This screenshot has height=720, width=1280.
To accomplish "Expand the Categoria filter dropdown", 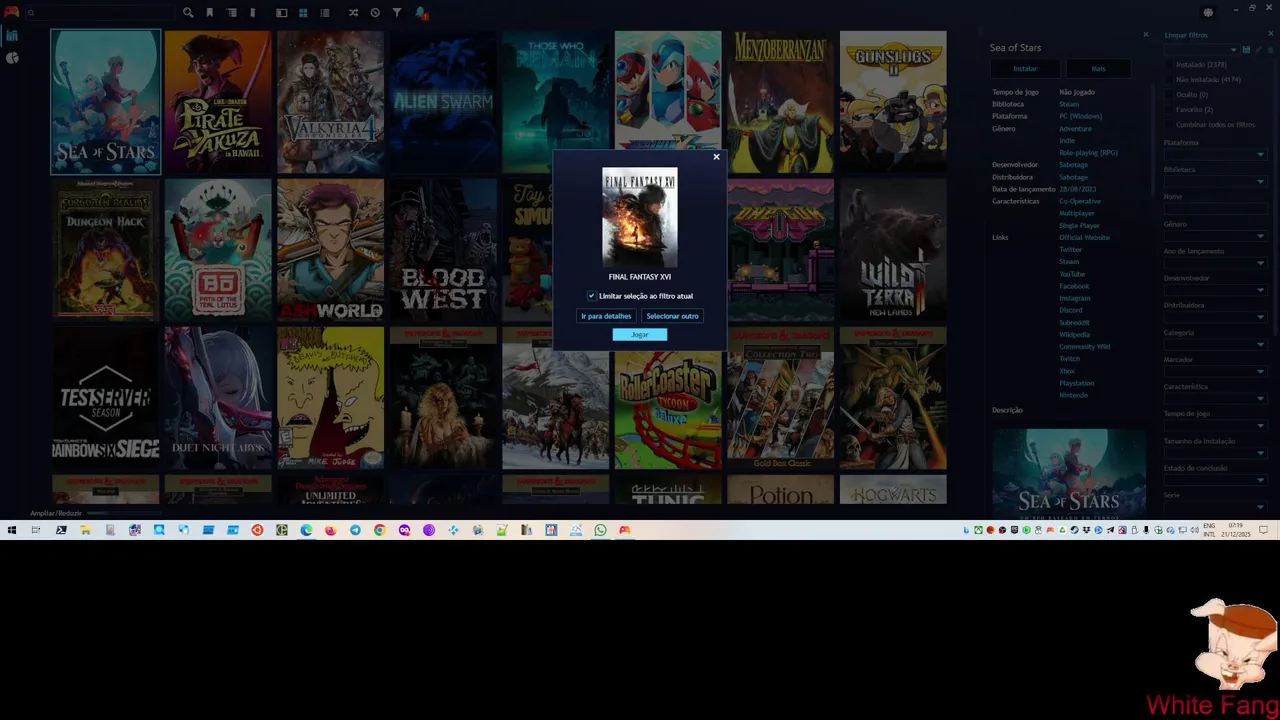I will (x=1260, y=344).
